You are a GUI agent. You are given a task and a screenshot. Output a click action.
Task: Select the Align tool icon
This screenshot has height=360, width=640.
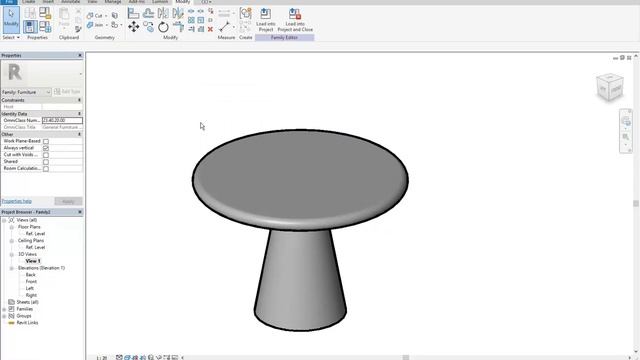coord(133,13)
